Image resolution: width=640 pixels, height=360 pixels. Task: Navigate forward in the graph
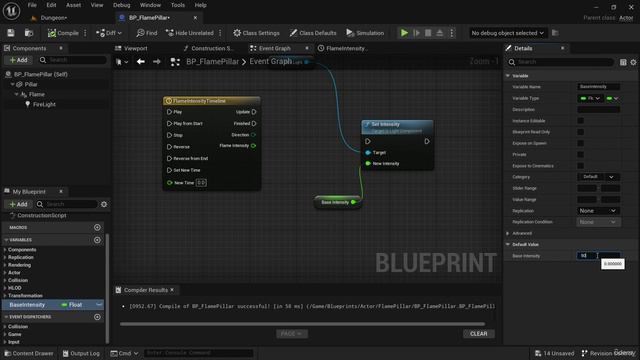pyautogui.click(x=157, y=62)
